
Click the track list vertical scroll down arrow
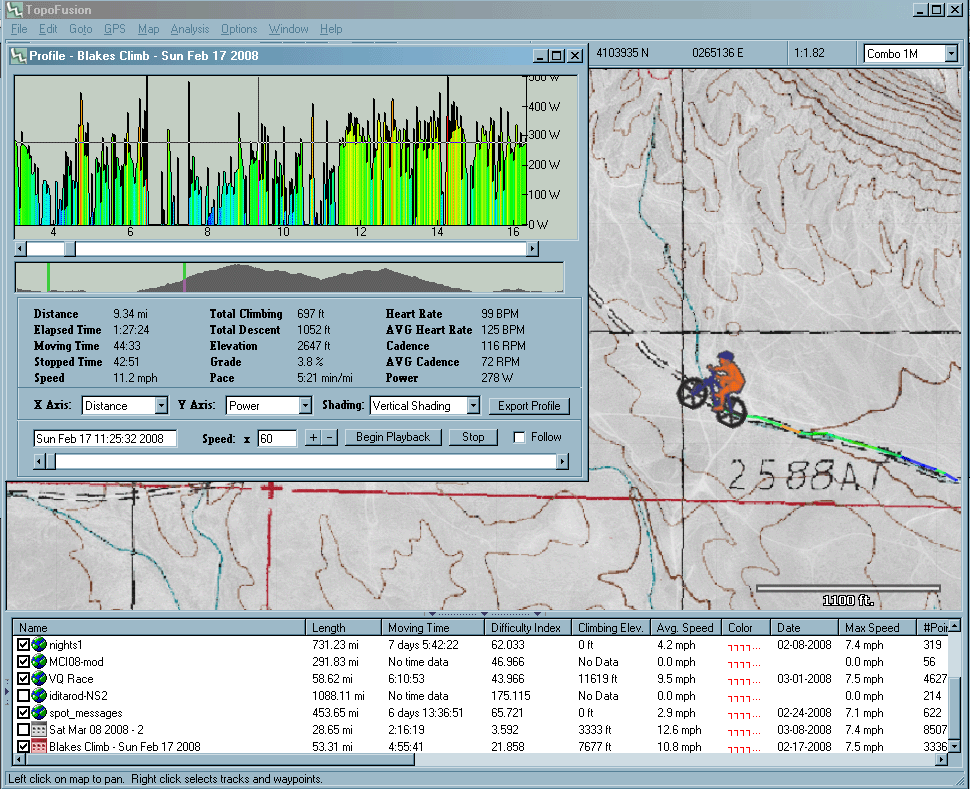click(x=955, y=746)
